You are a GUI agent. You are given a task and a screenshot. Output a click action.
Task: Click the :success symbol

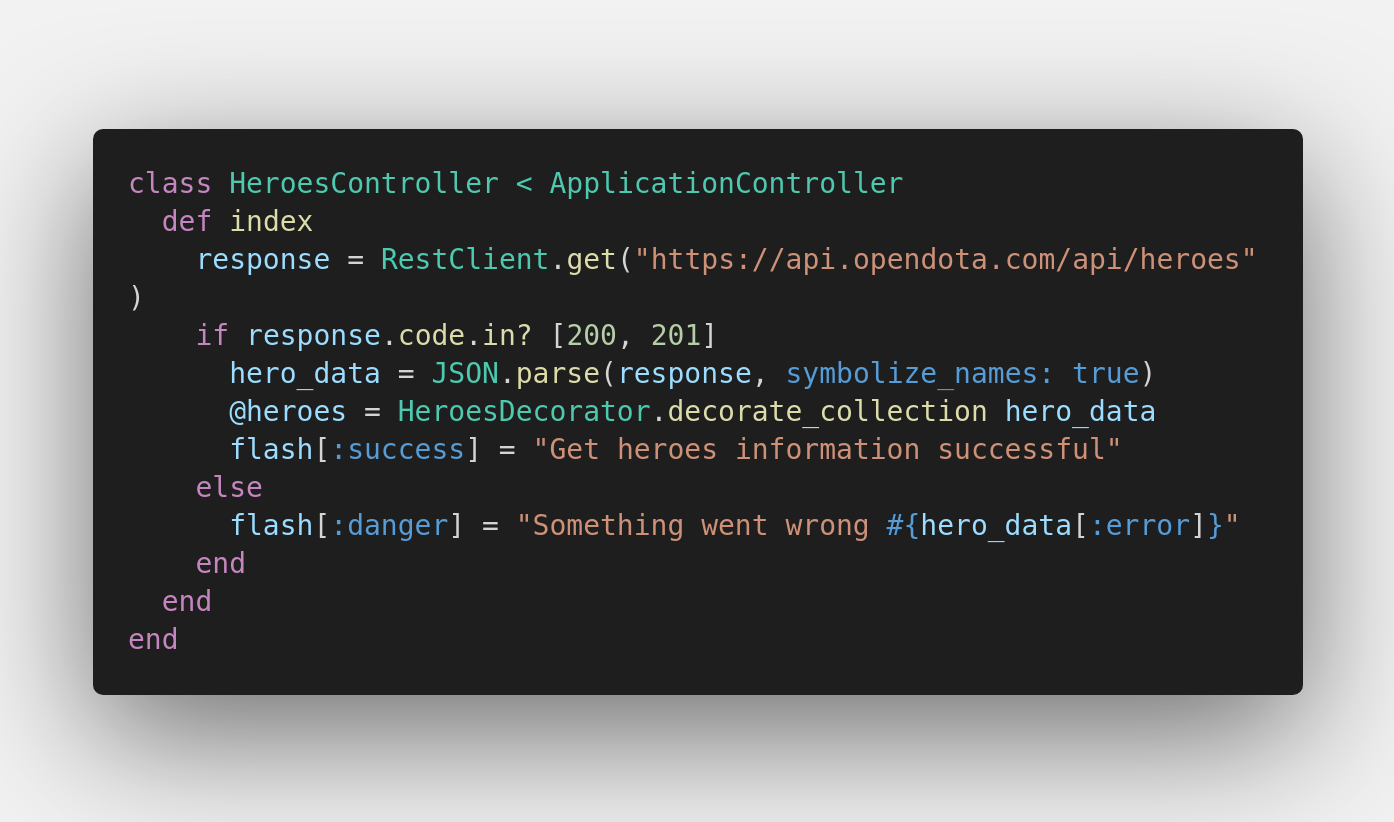[x=398, y=450]
